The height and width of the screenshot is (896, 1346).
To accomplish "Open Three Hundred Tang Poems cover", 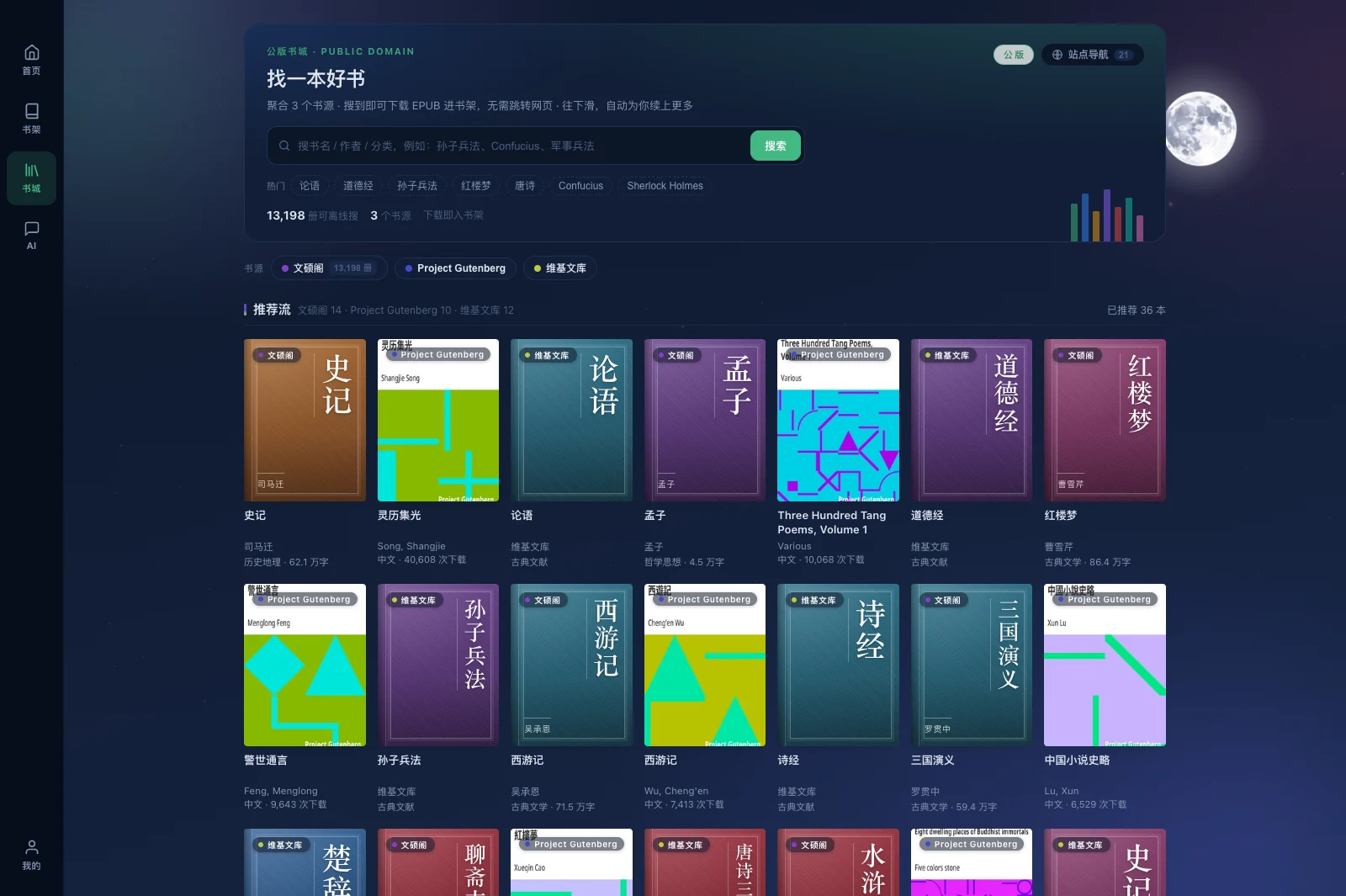I will click(839, 420).
